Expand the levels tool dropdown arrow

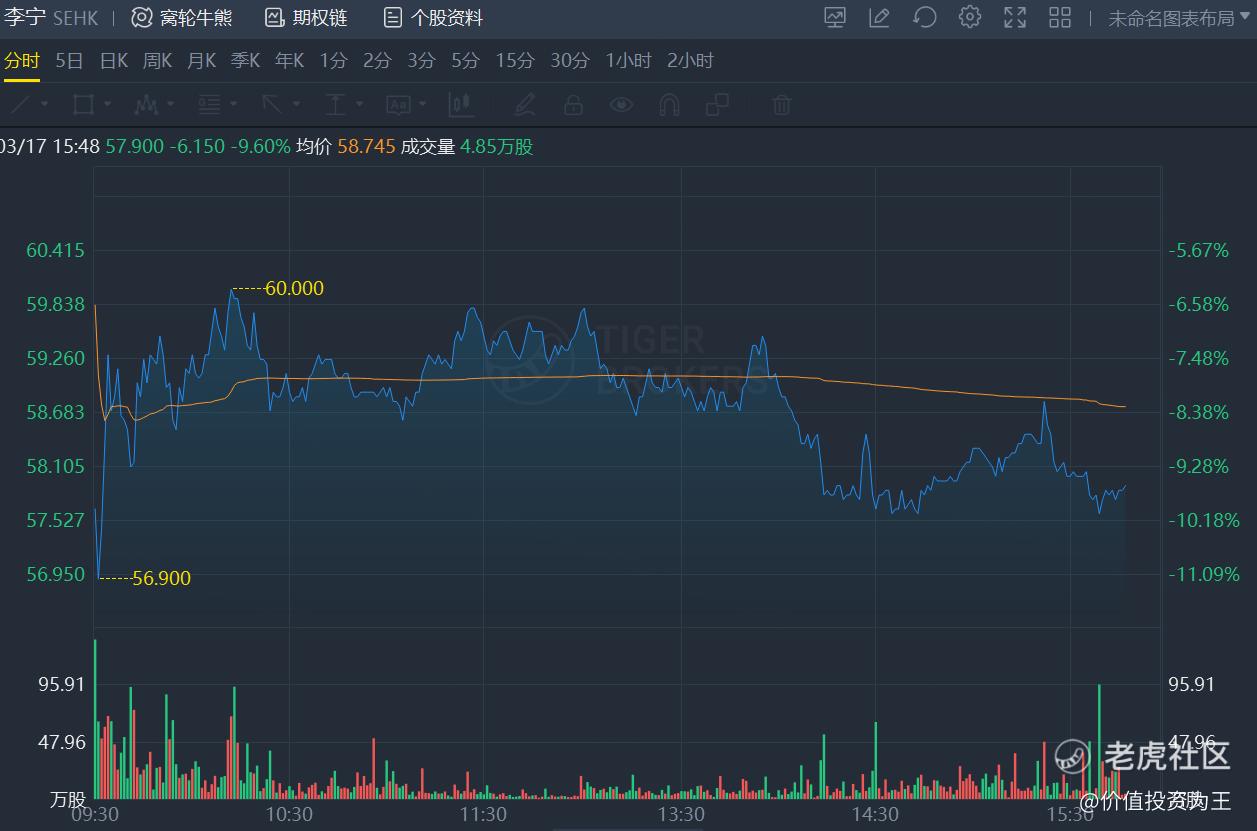click(234, 104)
